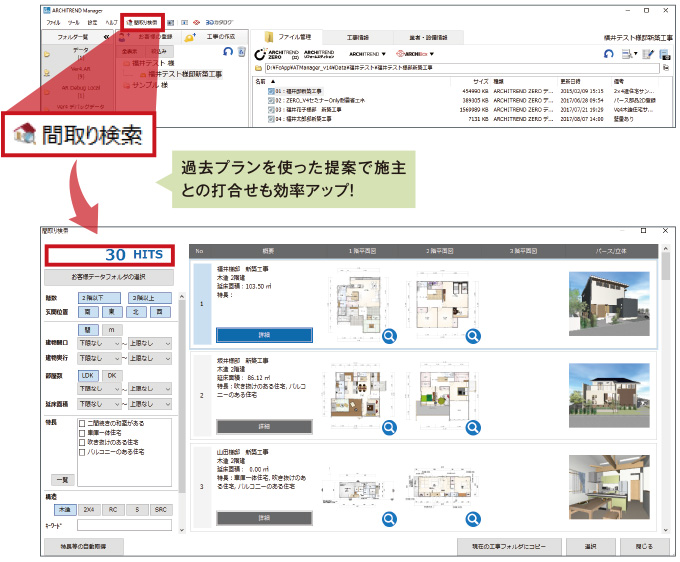
Task: Switch to the ファイル管理 tab
Action: pos(288,37)
